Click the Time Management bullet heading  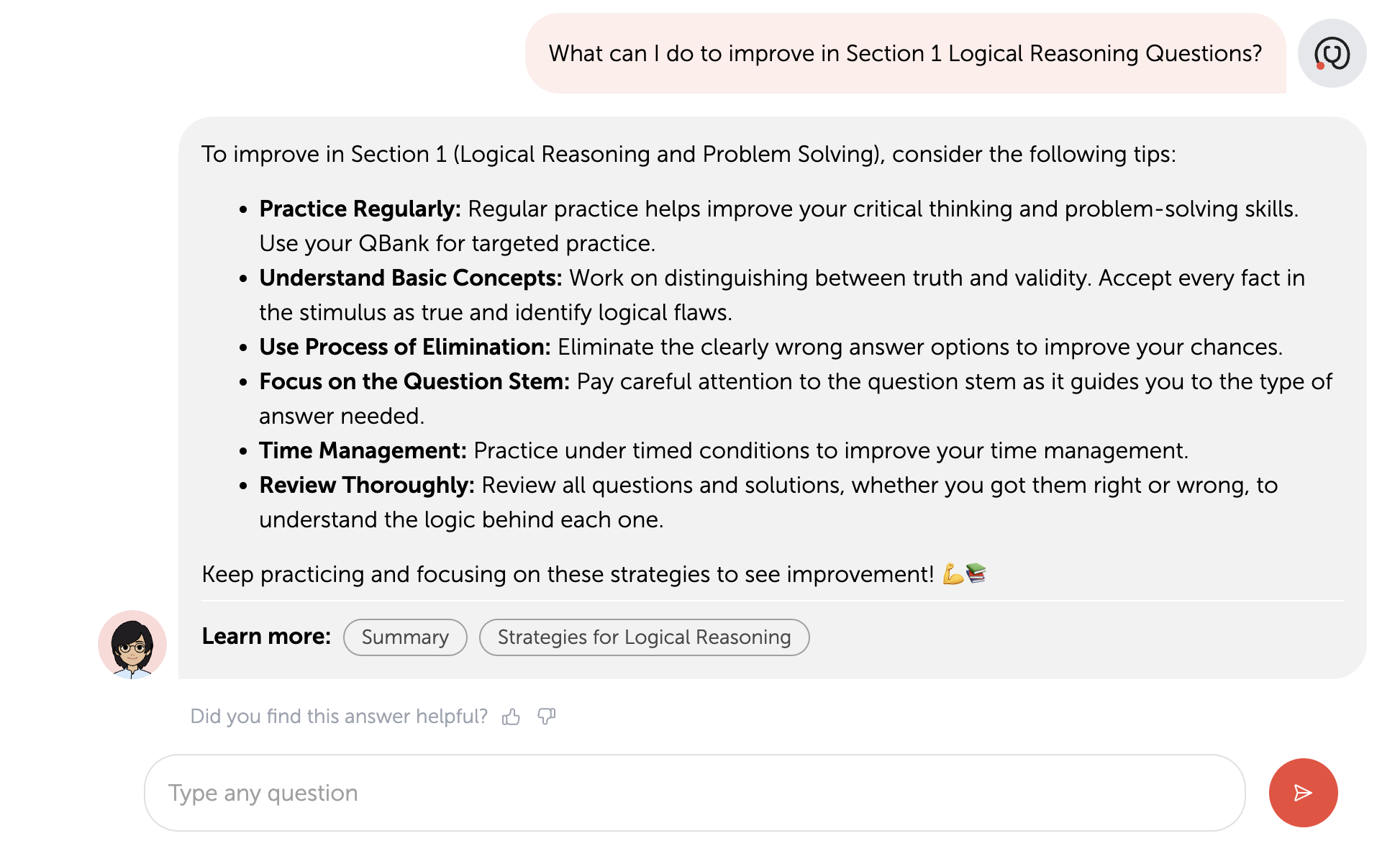pos(363,450)
